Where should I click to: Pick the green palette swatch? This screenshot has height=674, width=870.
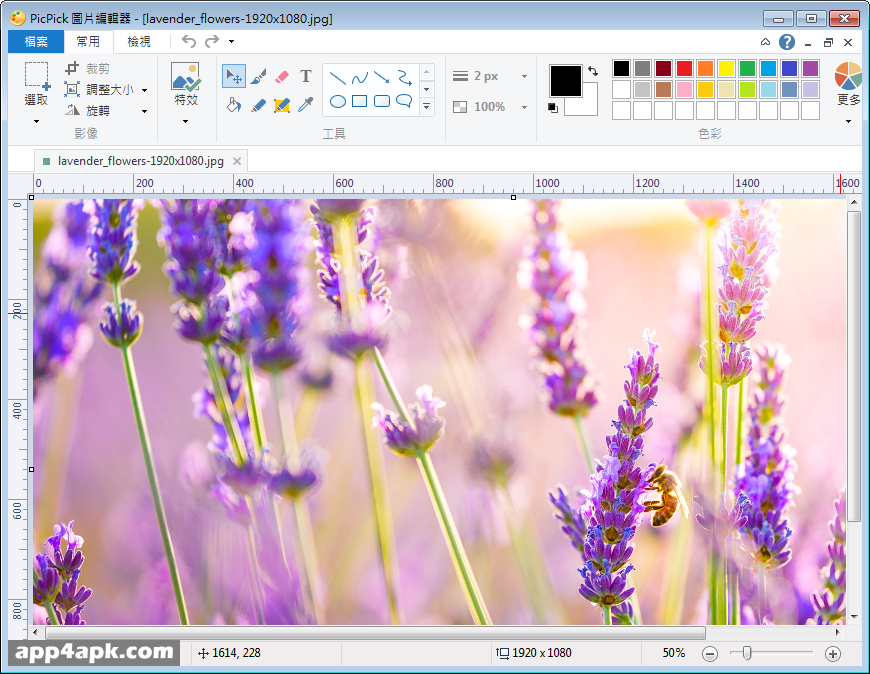747,68
